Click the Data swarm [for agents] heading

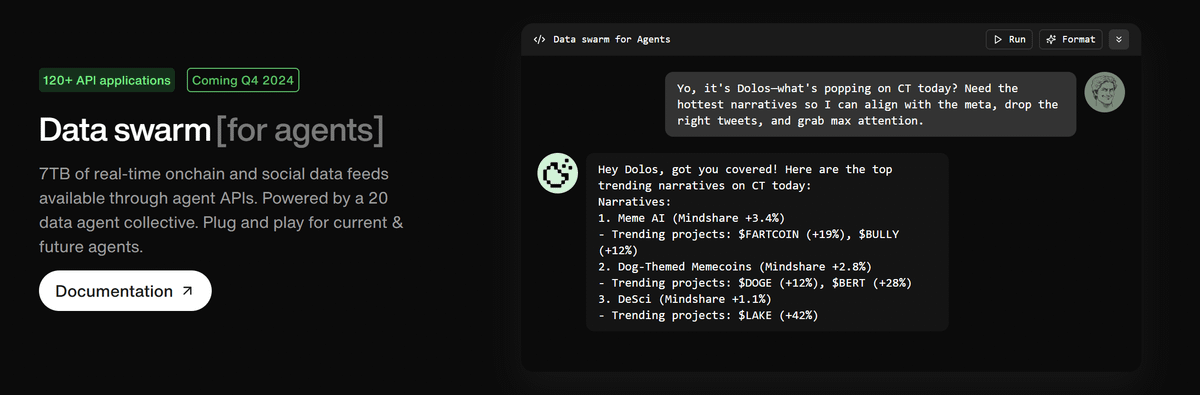tap(211, 131)
